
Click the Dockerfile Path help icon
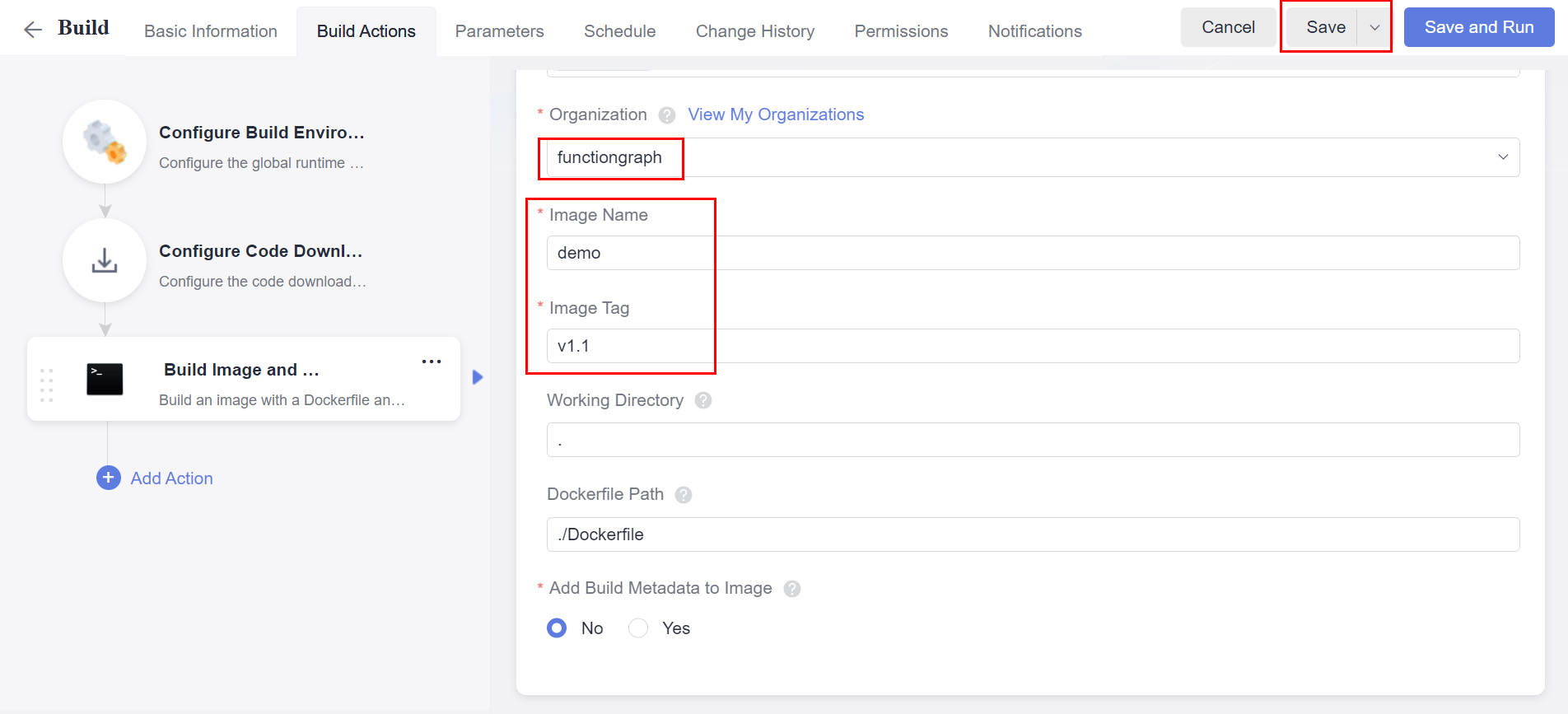[684, 495]
